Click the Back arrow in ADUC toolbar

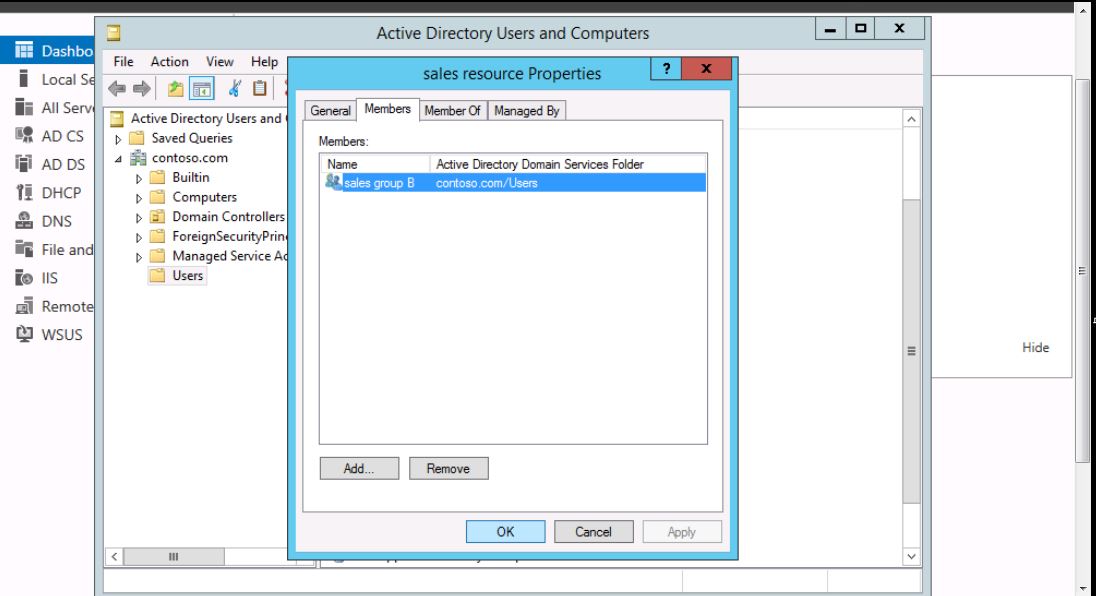pos(117,89)
